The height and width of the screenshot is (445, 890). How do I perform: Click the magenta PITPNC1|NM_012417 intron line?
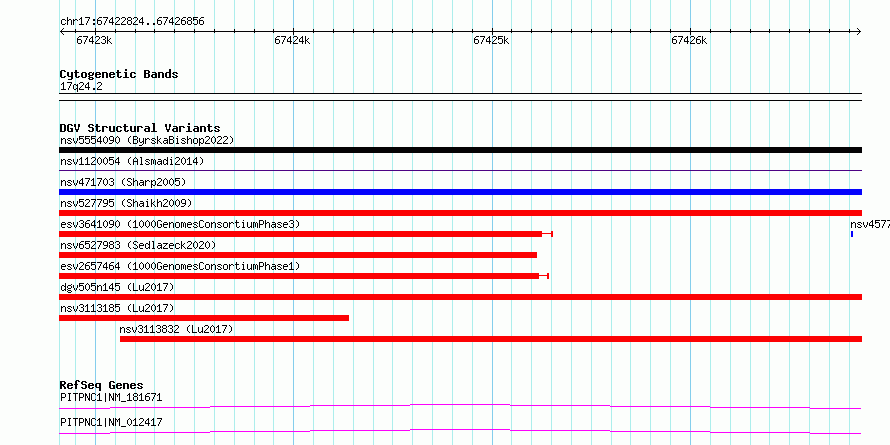point(460,431)
